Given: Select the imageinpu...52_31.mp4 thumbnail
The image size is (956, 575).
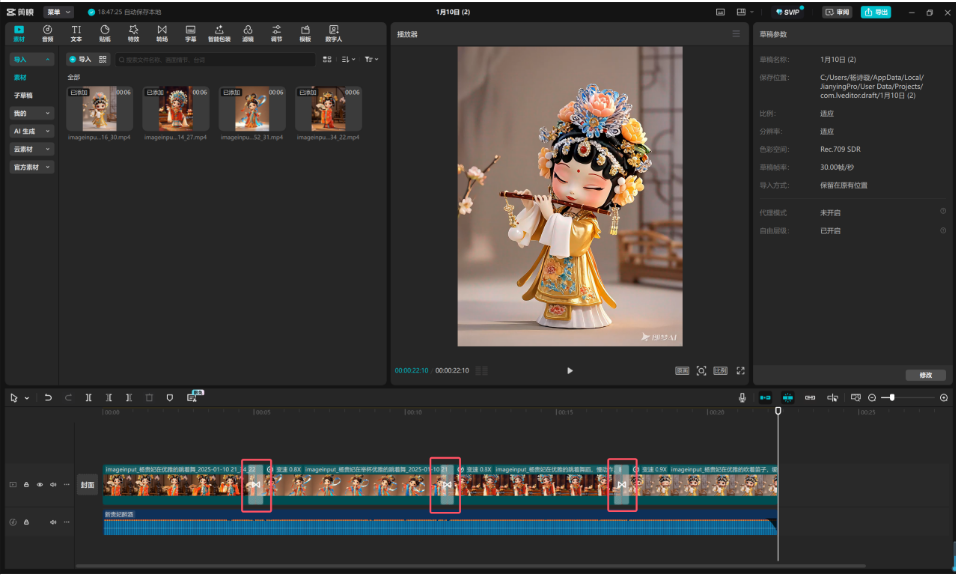Looking at the screenshot, I should [252, 109].
